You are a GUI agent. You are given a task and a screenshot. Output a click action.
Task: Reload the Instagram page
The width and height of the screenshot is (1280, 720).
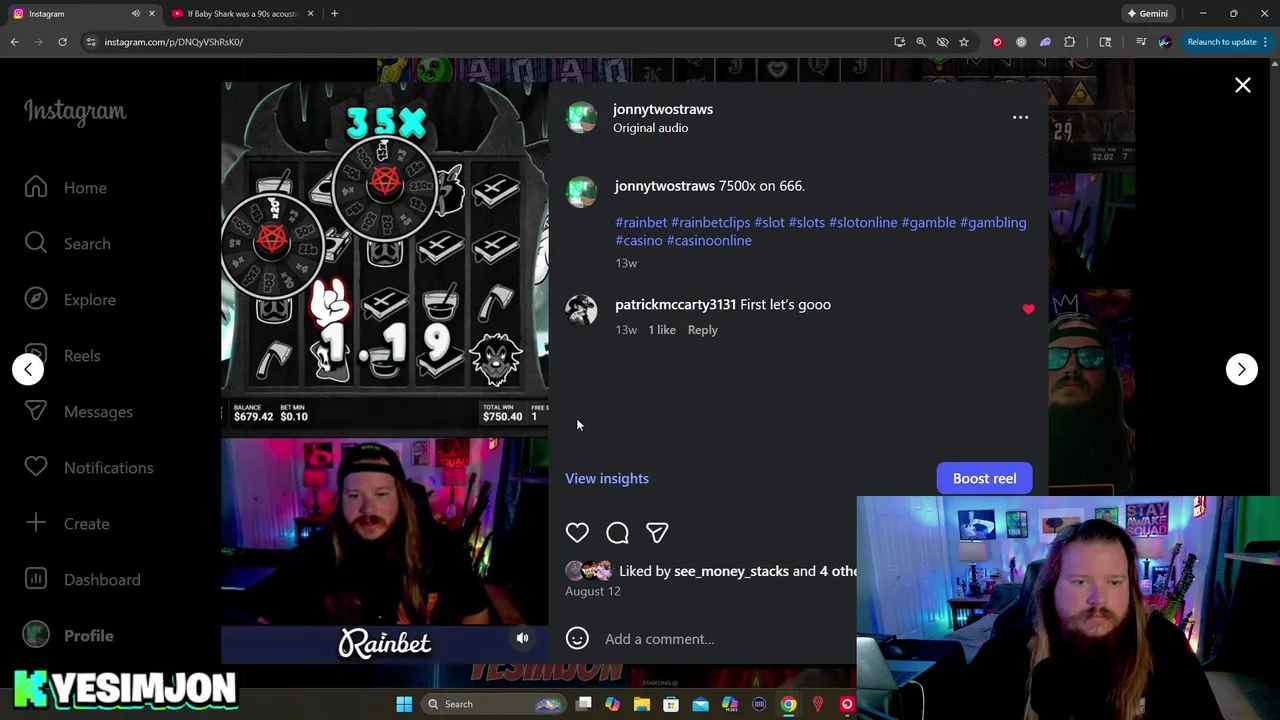[62, 42]
